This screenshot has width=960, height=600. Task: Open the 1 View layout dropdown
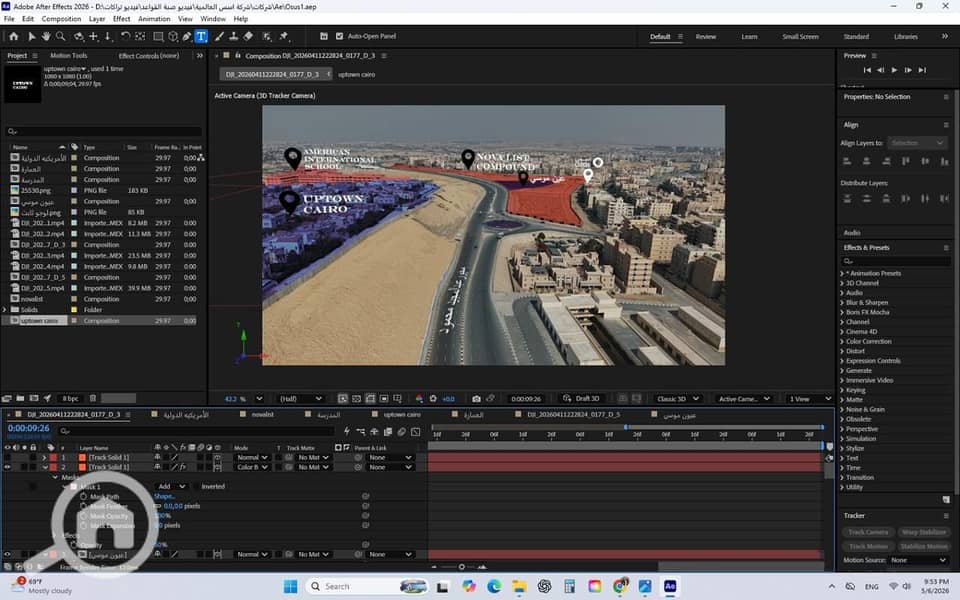pos(810,399)
